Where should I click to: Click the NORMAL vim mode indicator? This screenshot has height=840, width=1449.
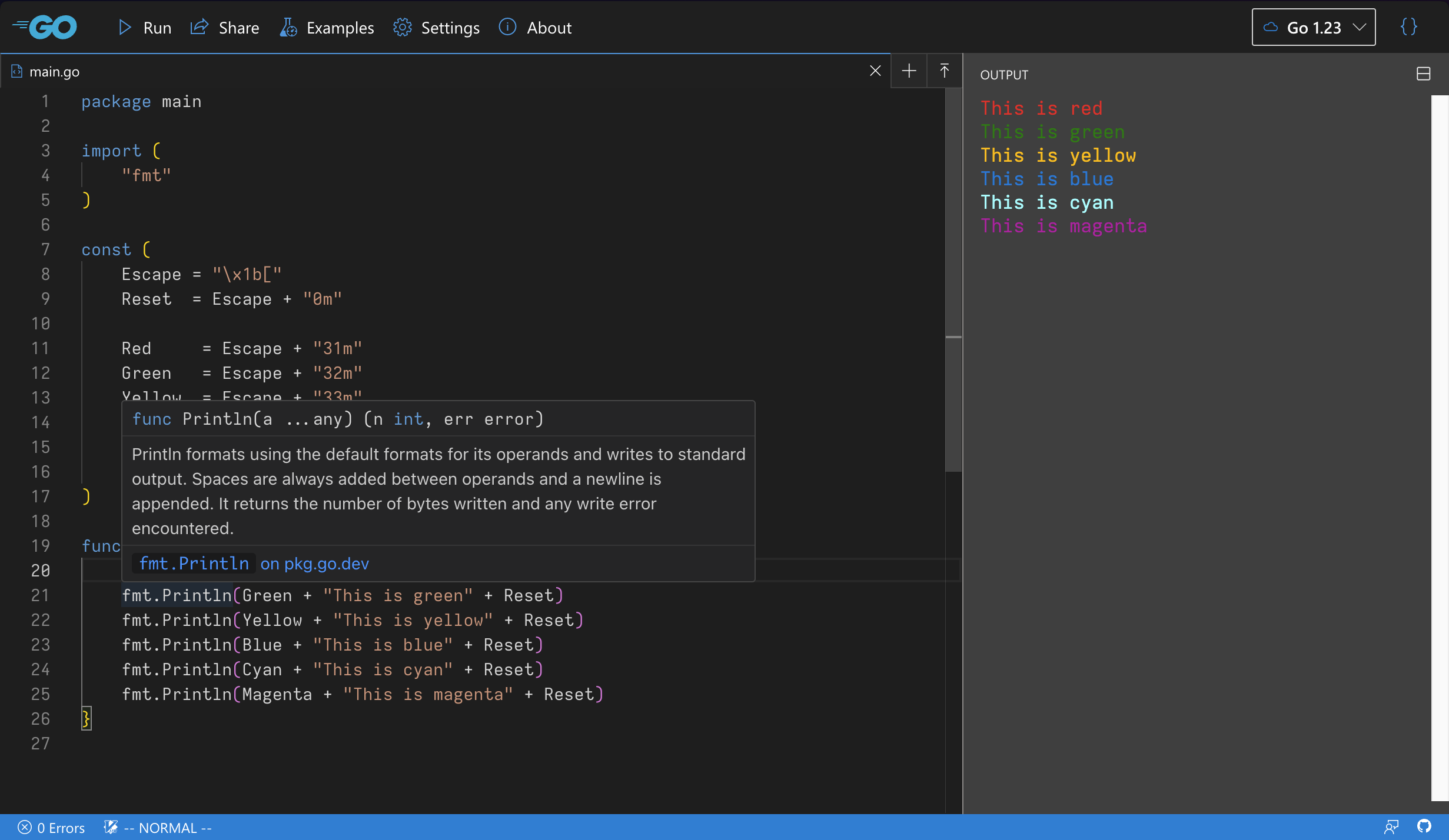coord(158,828)
